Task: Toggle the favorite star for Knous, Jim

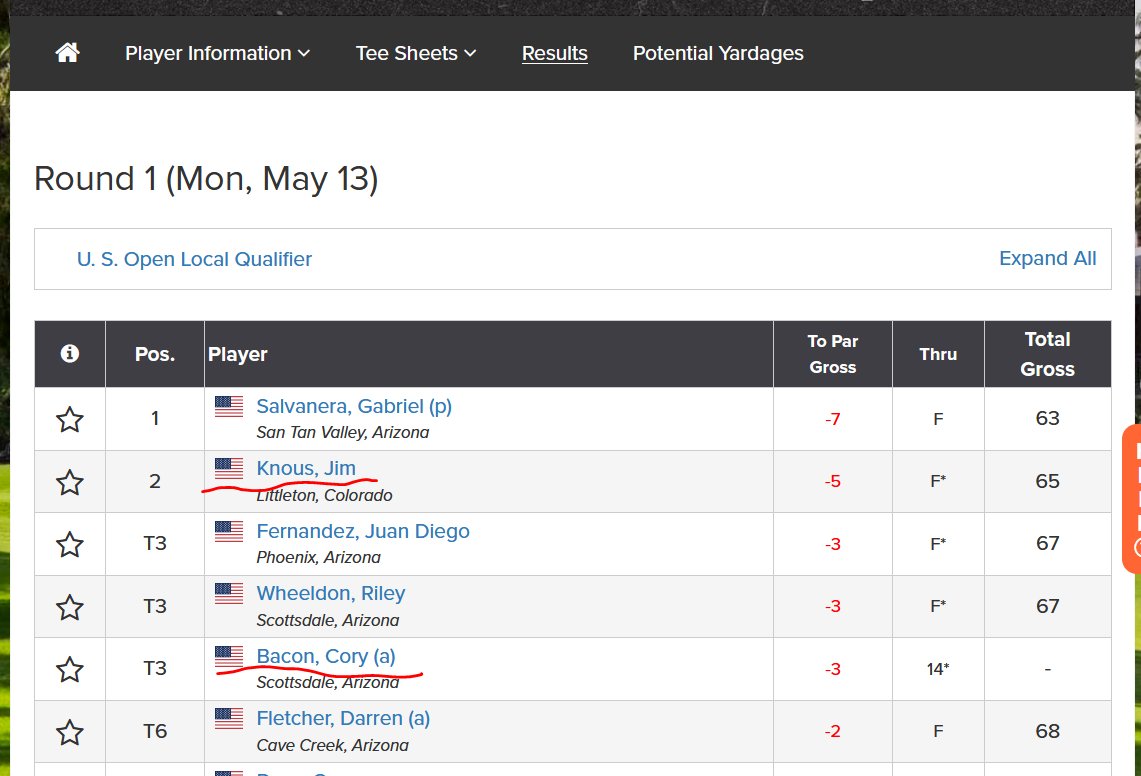Action: [x=69, y=481]
